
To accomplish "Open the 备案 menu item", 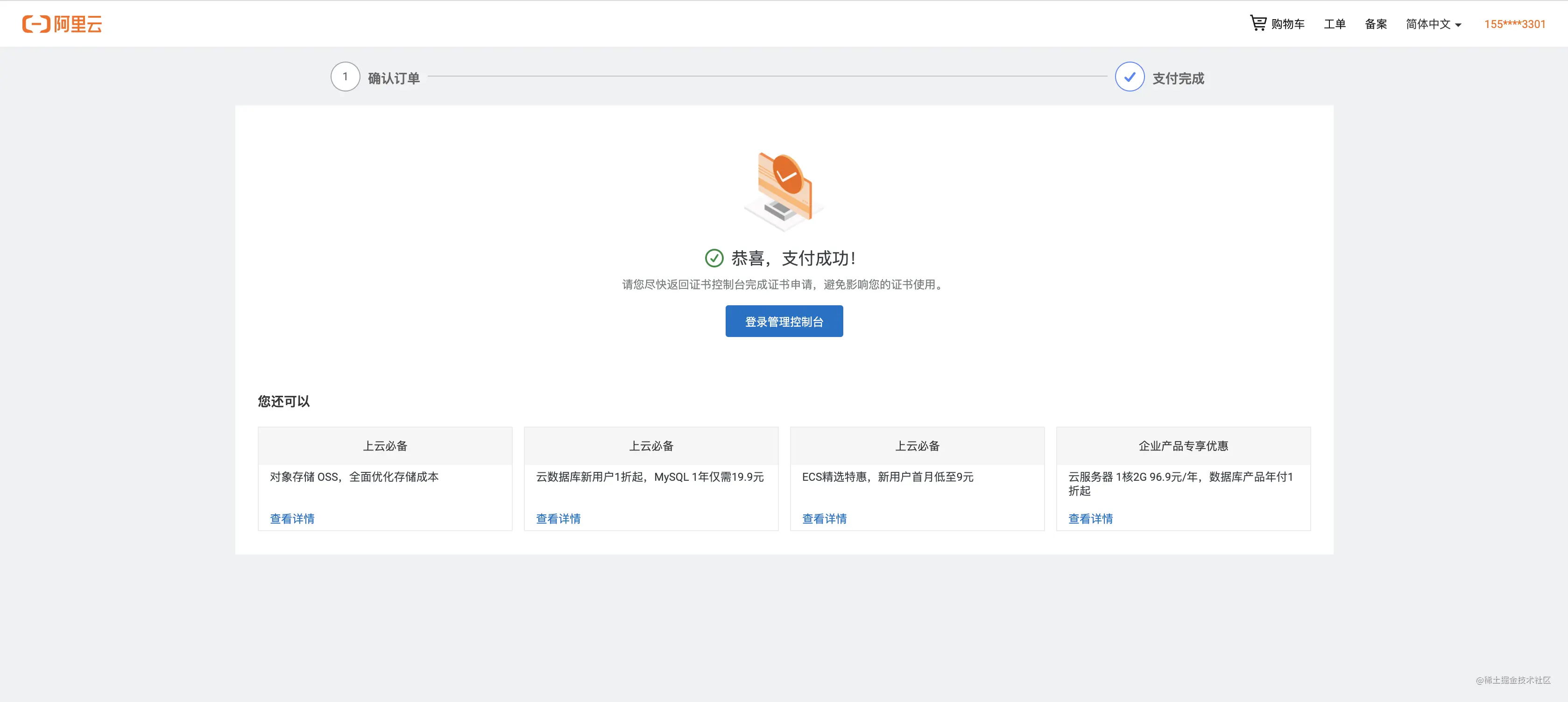I will pos(1376,24).
